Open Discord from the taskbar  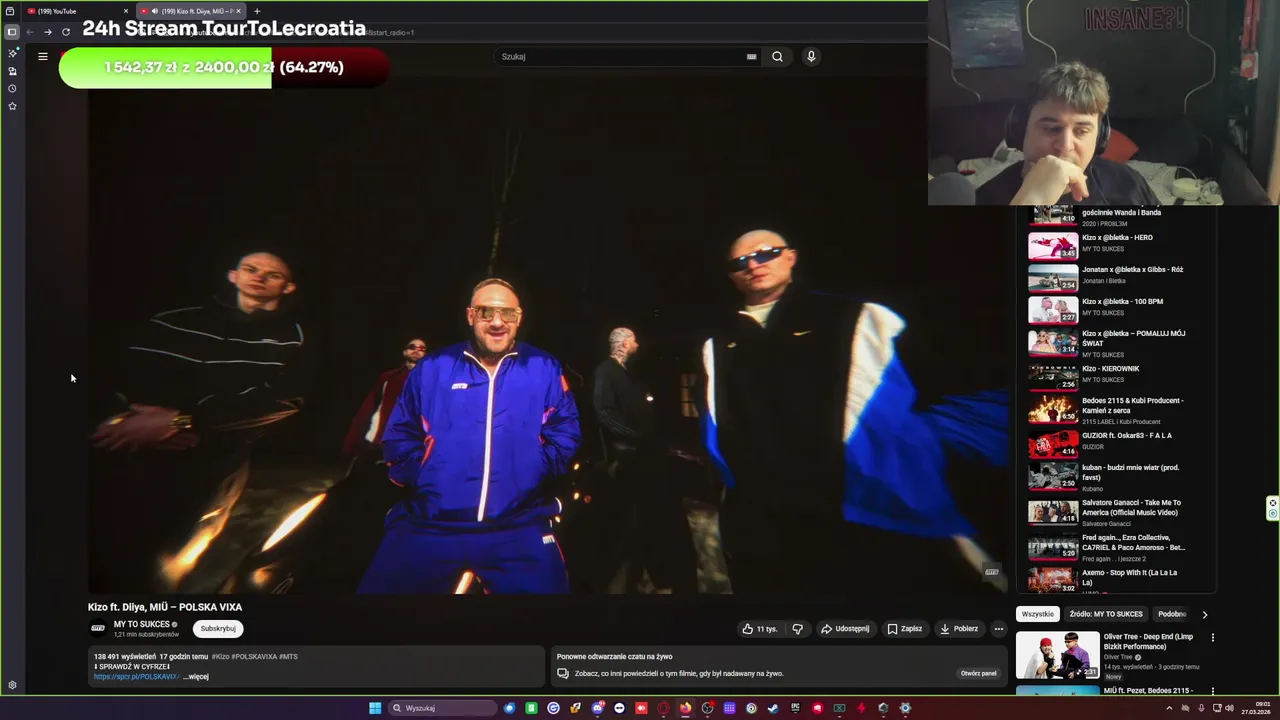click(597, 708)
